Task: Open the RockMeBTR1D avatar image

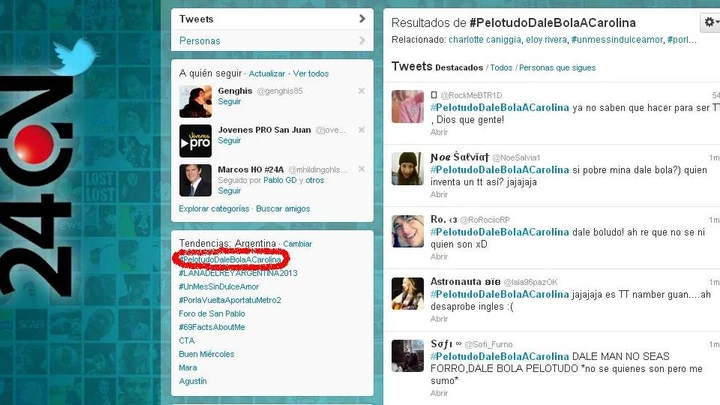Action: pos(407,107)
